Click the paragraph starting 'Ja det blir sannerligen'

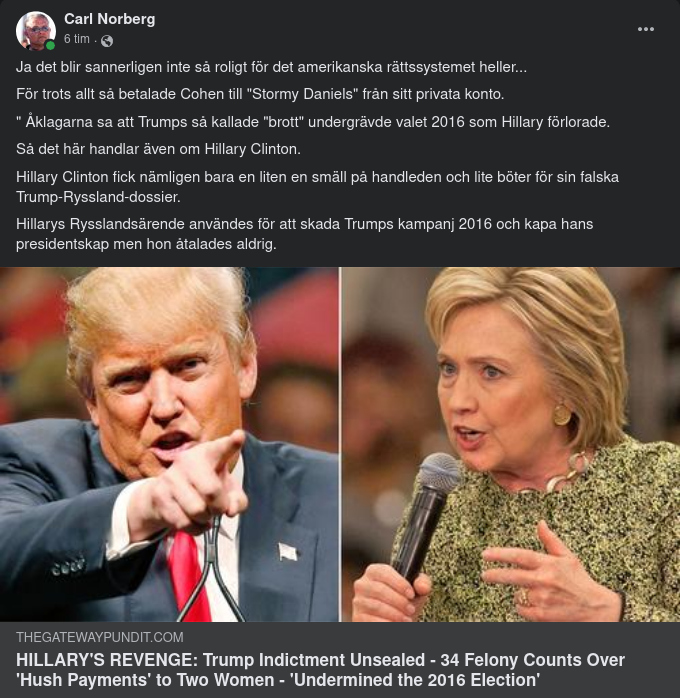click(271, 67)
